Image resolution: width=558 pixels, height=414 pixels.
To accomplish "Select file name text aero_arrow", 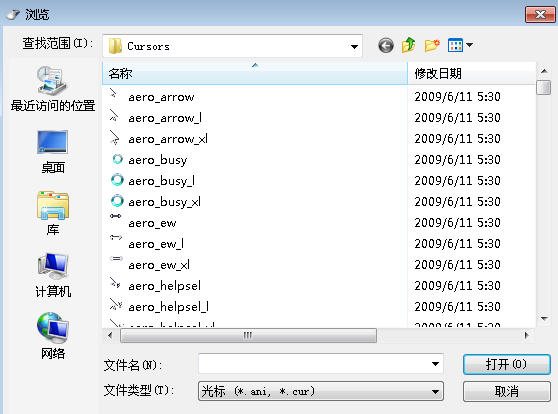I will 161,97.
